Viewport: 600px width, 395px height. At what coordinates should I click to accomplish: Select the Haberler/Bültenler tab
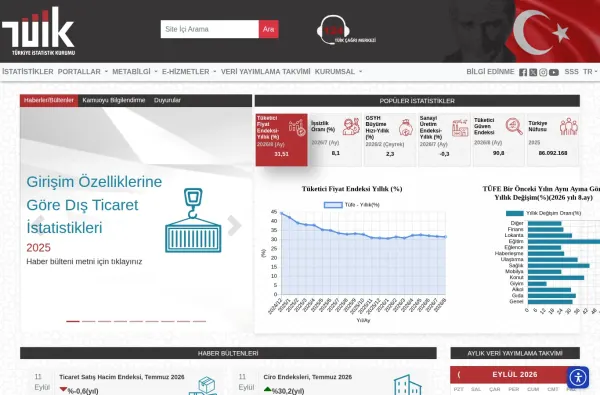(49, 100)
